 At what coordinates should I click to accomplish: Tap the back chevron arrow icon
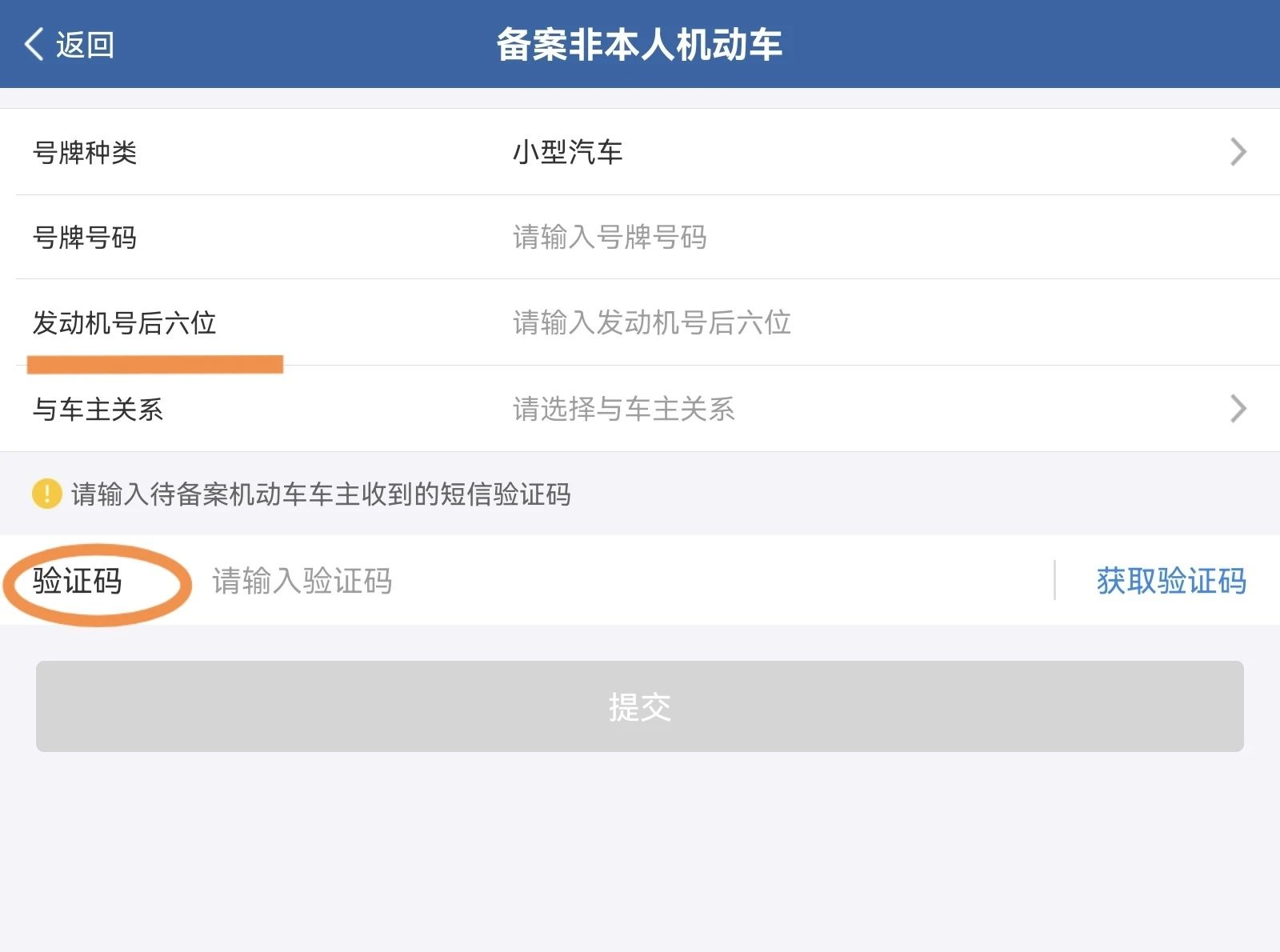point(34,44)
